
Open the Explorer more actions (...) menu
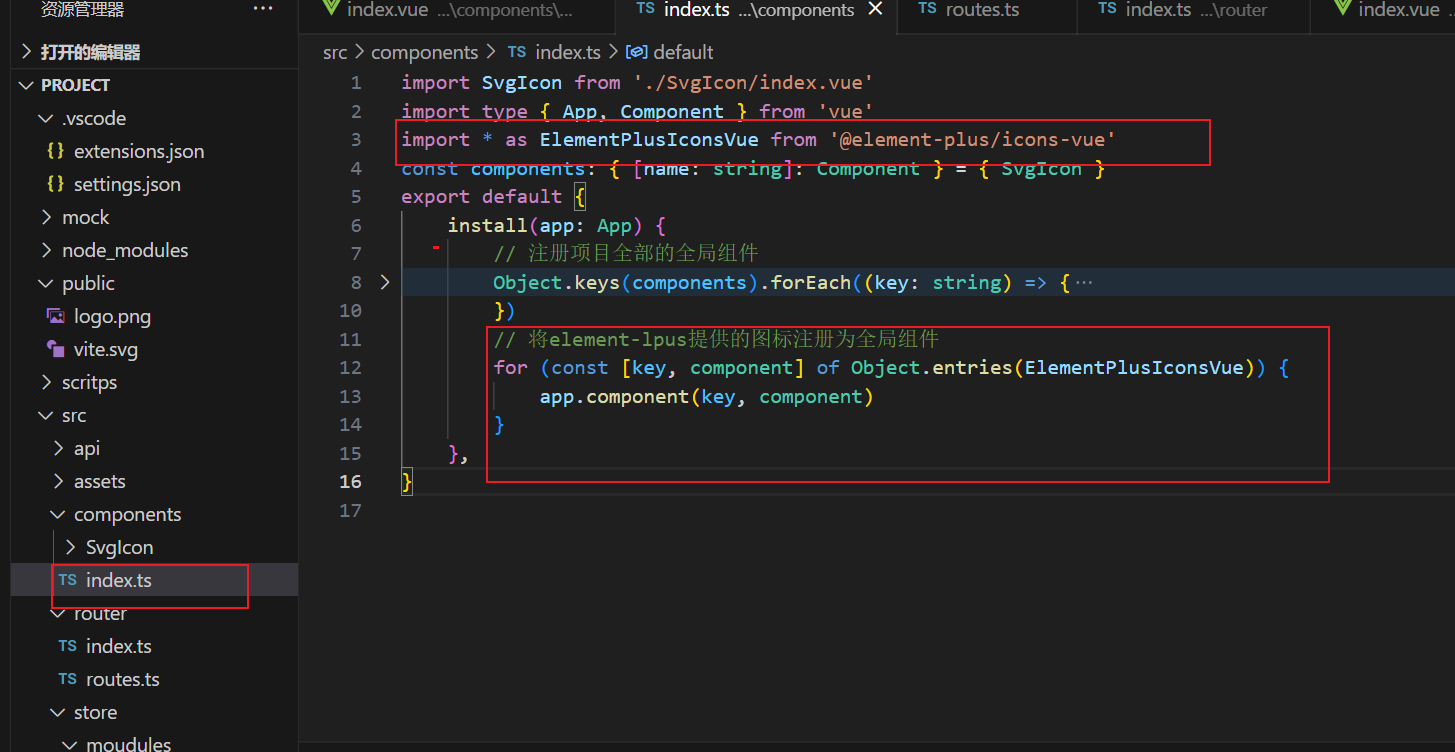coord(263,8)
